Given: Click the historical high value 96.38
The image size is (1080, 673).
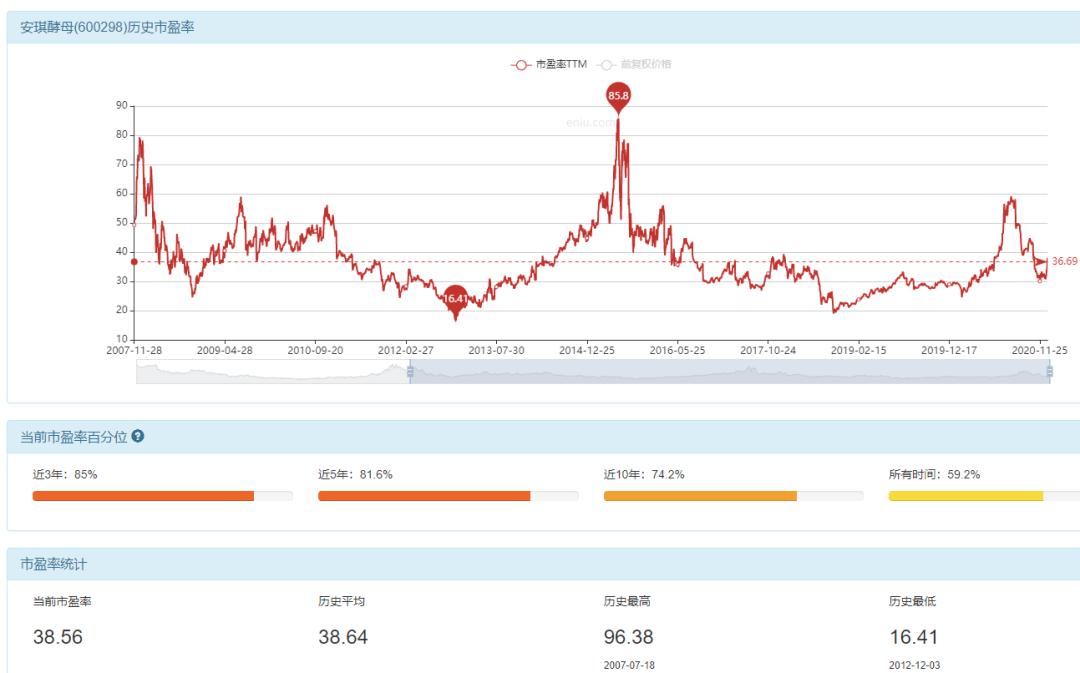Looking at the screenshot, I should (x=628, y=637).
